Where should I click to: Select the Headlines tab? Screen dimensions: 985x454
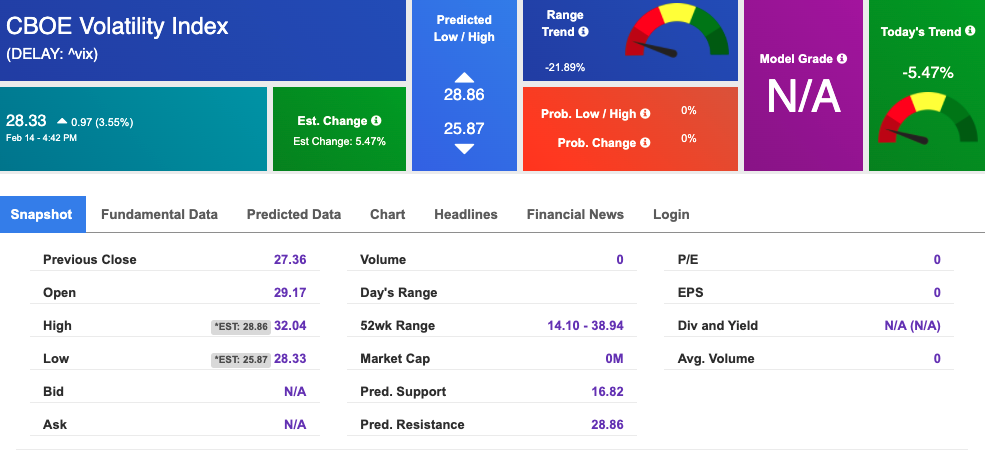[x=465, y=214]
